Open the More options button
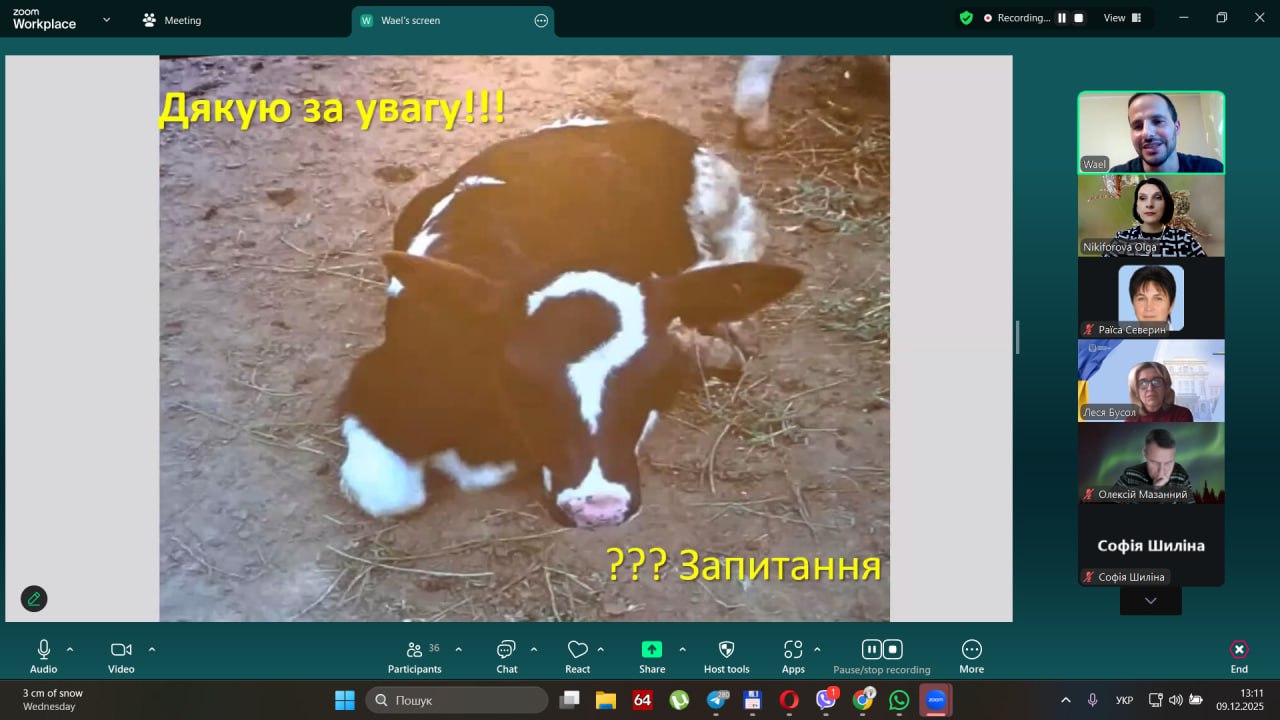This screenshot has height=720, width=1280. click(971, 656)
